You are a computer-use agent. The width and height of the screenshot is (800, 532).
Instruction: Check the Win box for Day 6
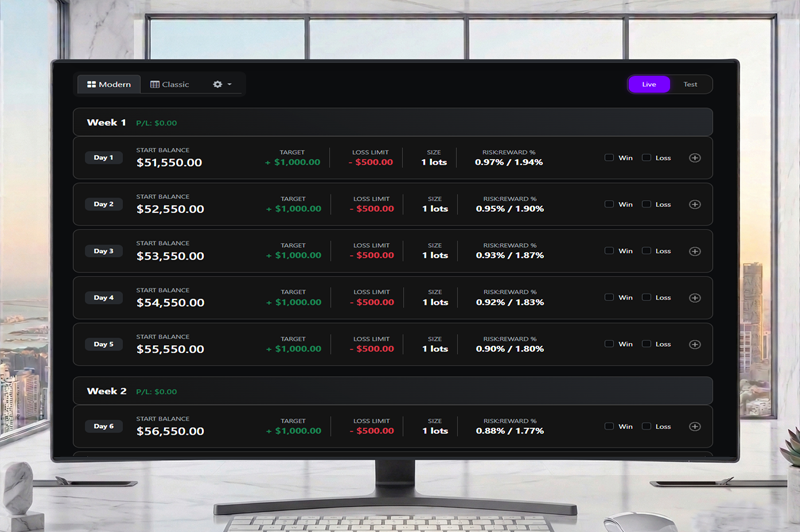point(609,426)
